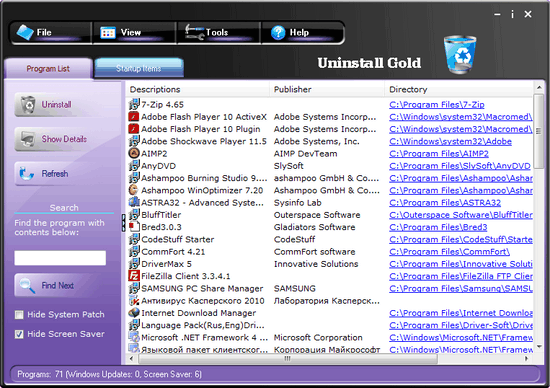The width and height of the screenshot is (550, 388).
Task: Open the C:\Program Files\7-Zip directory link
Action: (437, 105)
